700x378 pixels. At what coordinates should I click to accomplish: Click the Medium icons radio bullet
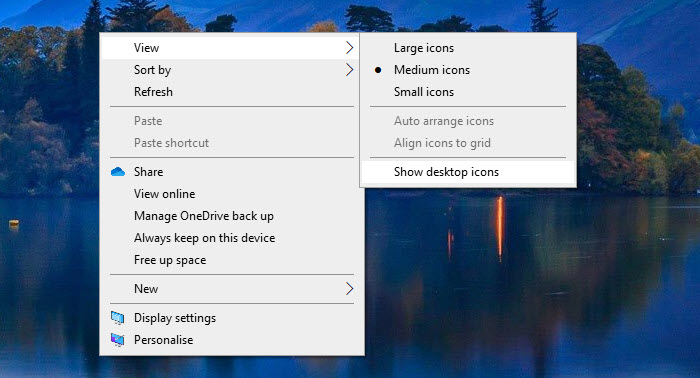click(378, 70)
